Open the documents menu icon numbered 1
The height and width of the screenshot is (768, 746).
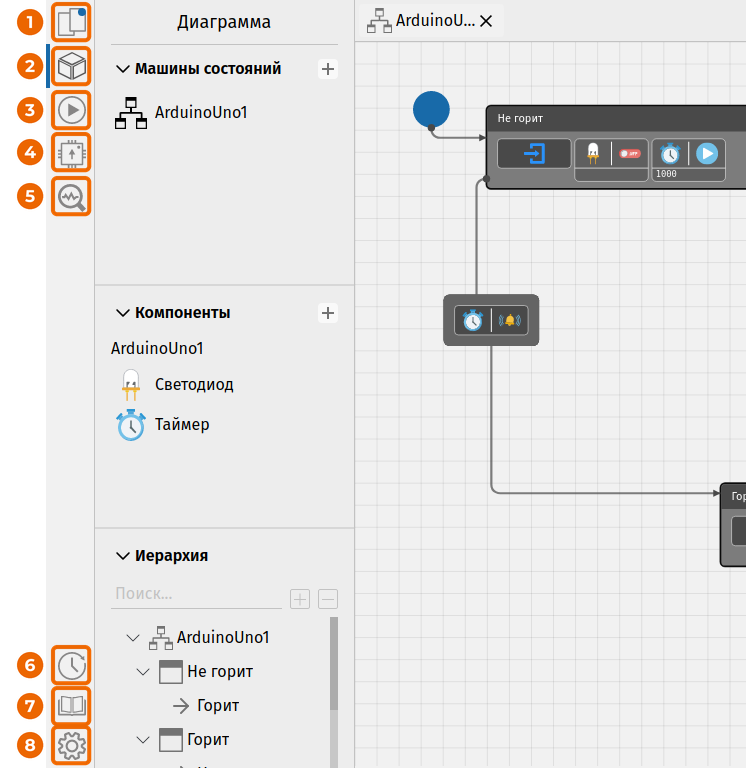click(x=72, y=22)
